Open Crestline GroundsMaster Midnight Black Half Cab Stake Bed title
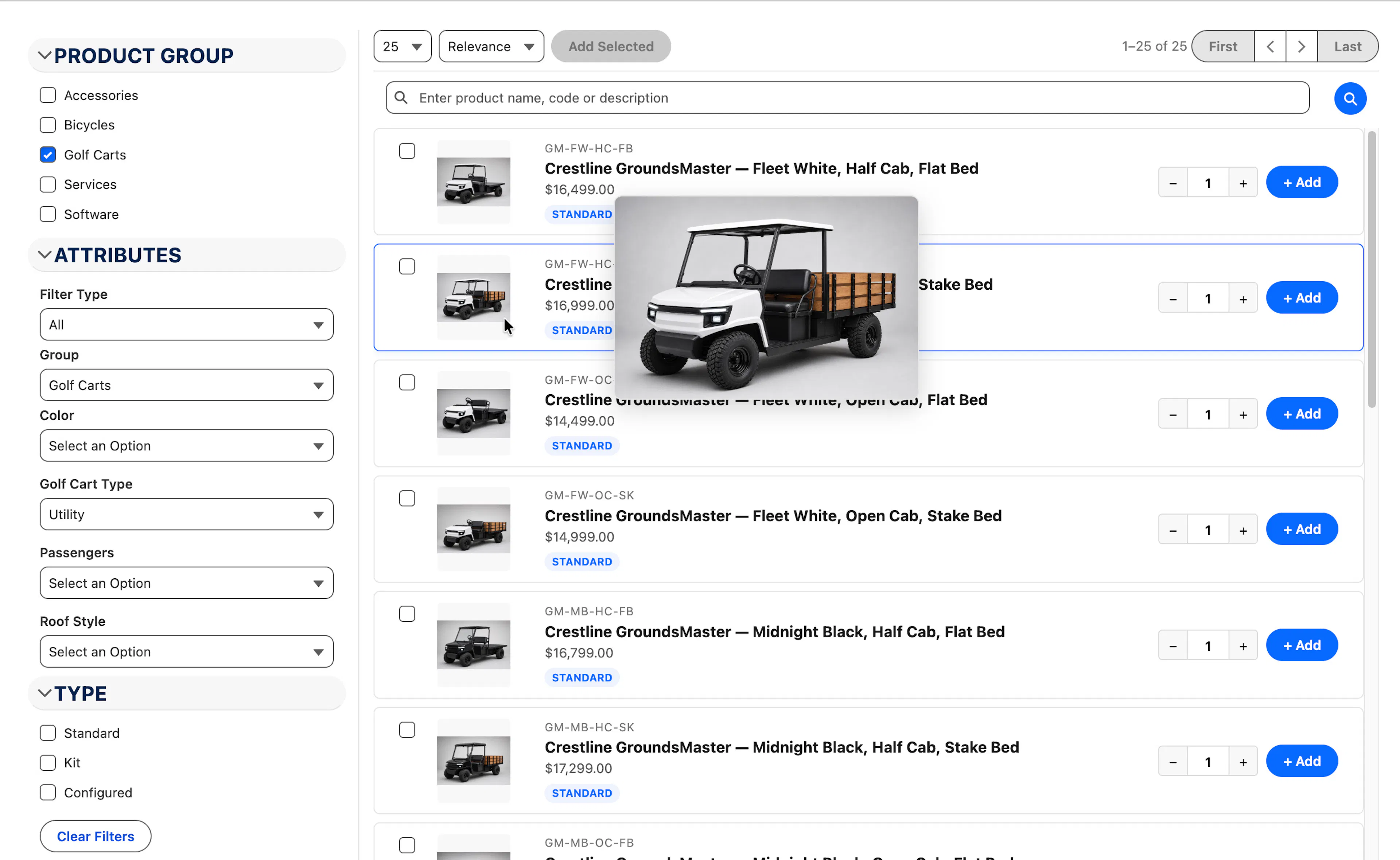1400x860 pixels. point(782,747)
